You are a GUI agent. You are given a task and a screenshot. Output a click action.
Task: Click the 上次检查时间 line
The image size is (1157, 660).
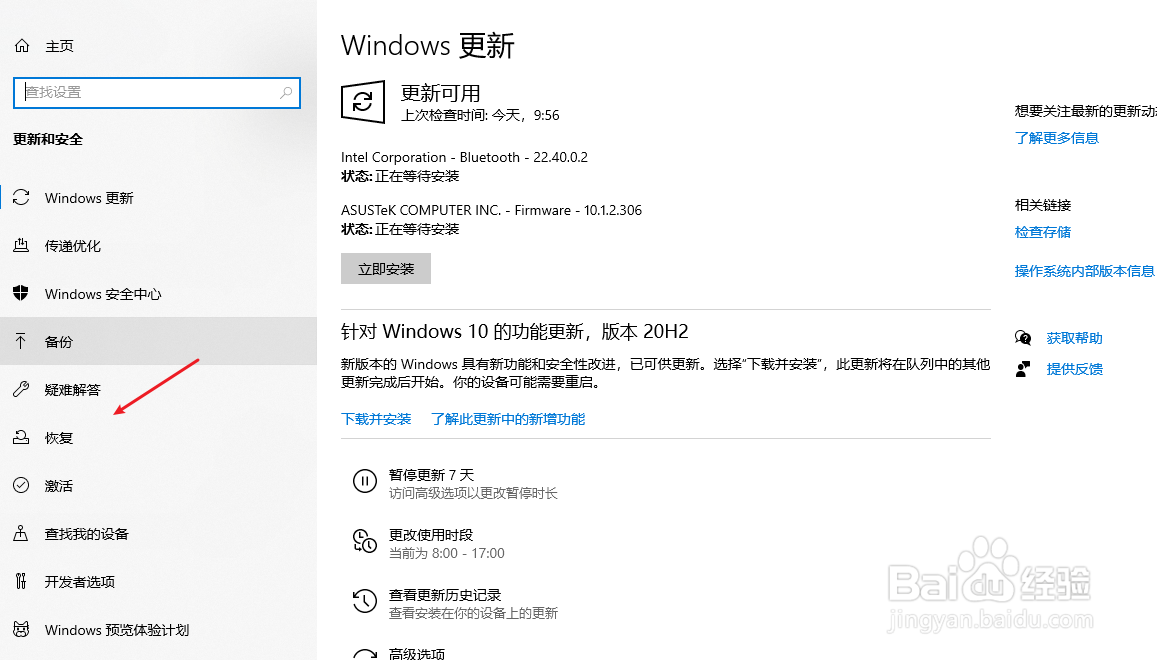pyautogui.click(x=480, y=115)
